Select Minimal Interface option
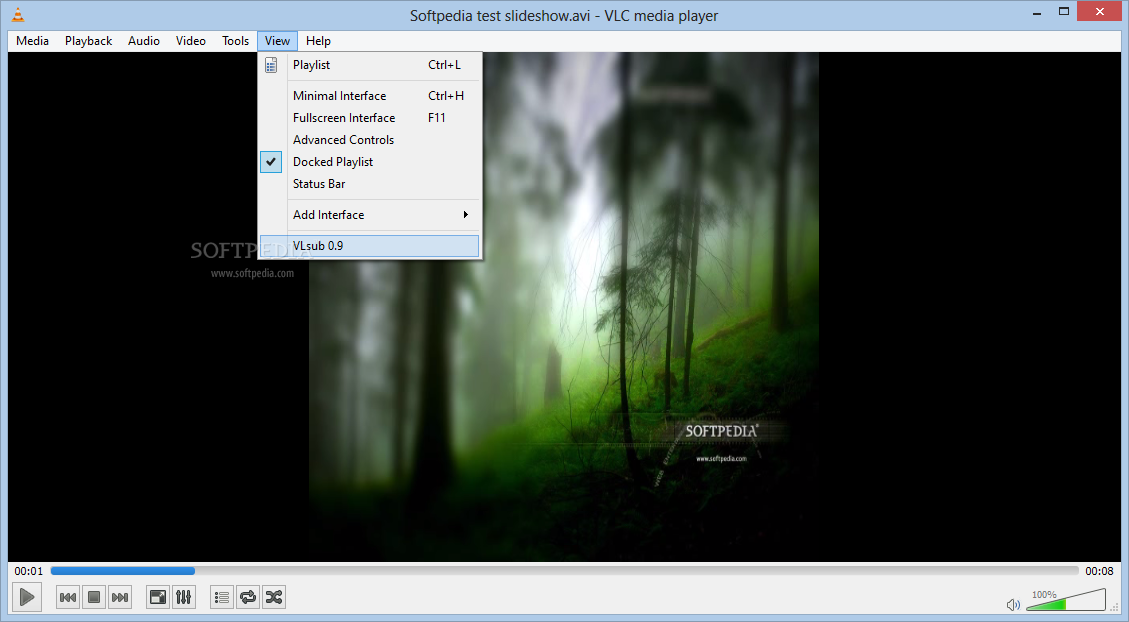 pyautogui.click(x=369, y=96)
